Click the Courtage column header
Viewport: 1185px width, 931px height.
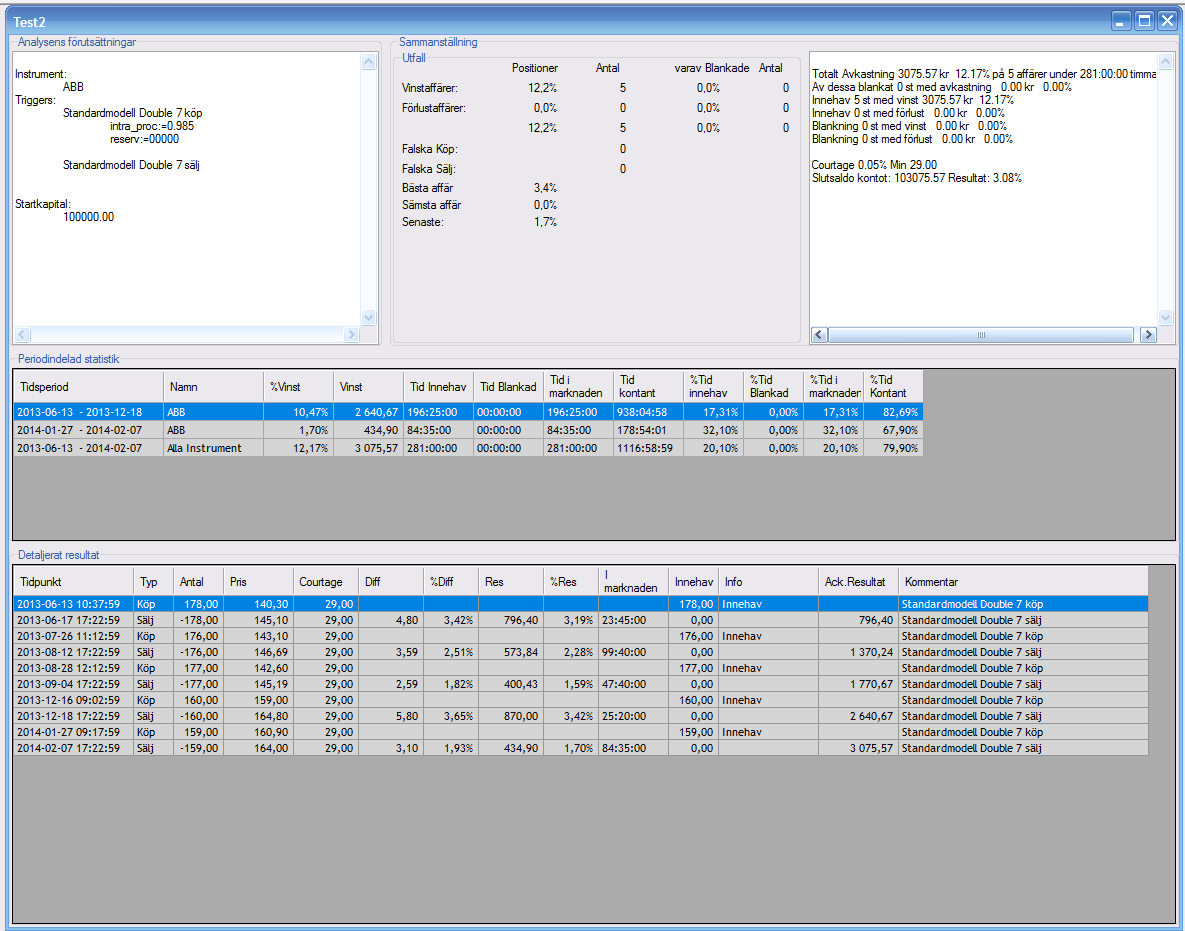325,581
